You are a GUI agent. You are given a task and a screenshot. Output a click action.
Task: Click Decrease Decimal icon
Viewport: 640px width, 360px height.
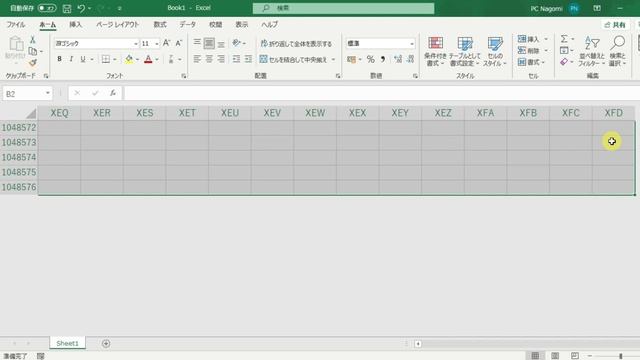tap(410, 60)
